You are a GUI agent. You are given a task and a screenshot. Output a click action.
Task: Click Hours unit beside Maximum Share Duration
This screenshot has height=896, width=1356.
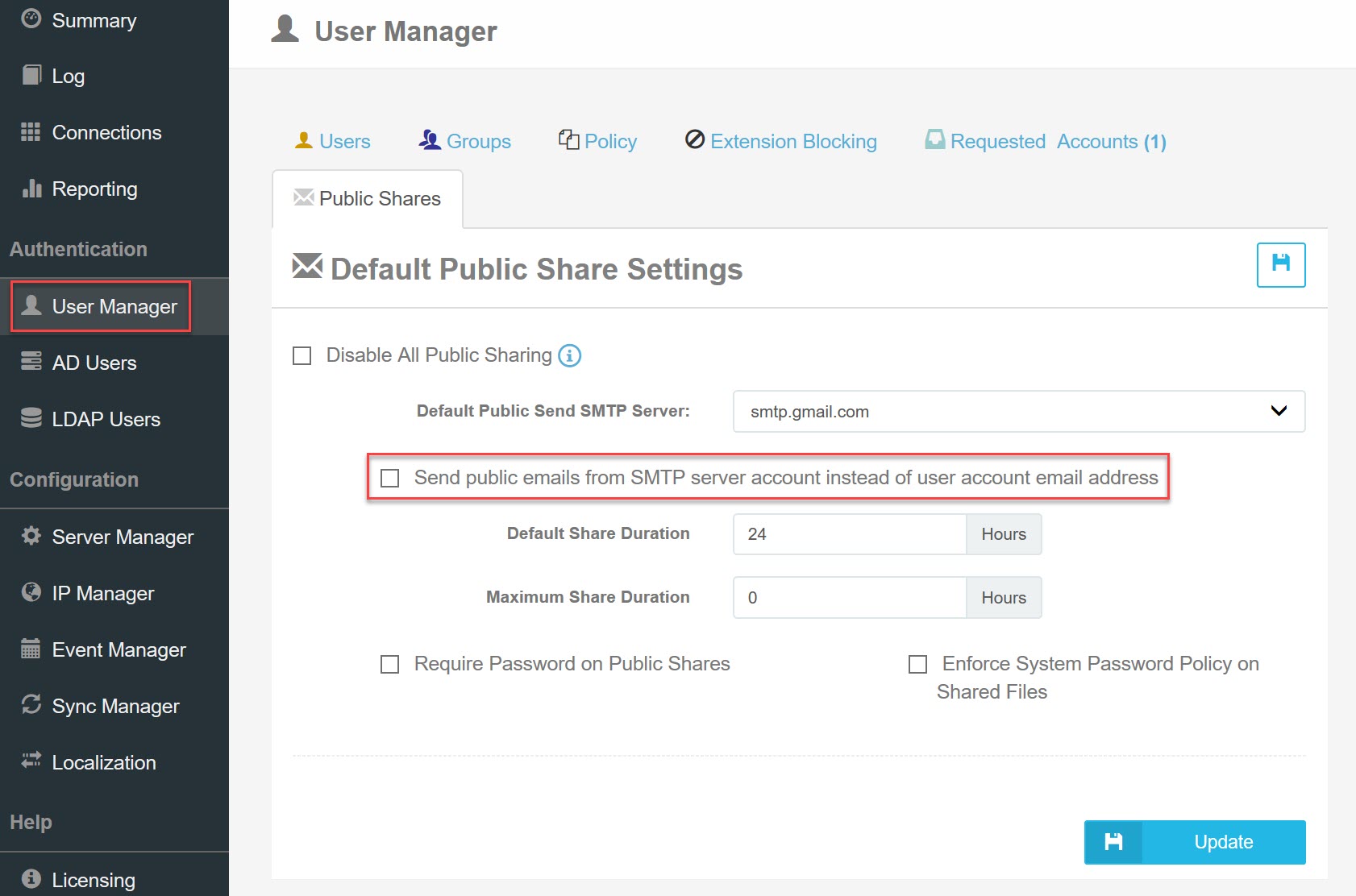[x=1004, y=598]
